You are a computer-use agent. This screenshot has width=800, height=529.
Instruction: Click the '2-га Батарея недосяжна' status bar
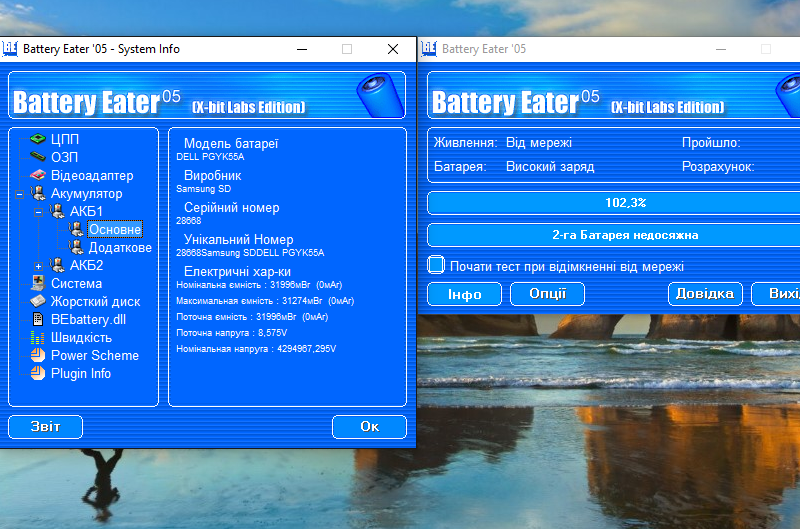[613, 235]
